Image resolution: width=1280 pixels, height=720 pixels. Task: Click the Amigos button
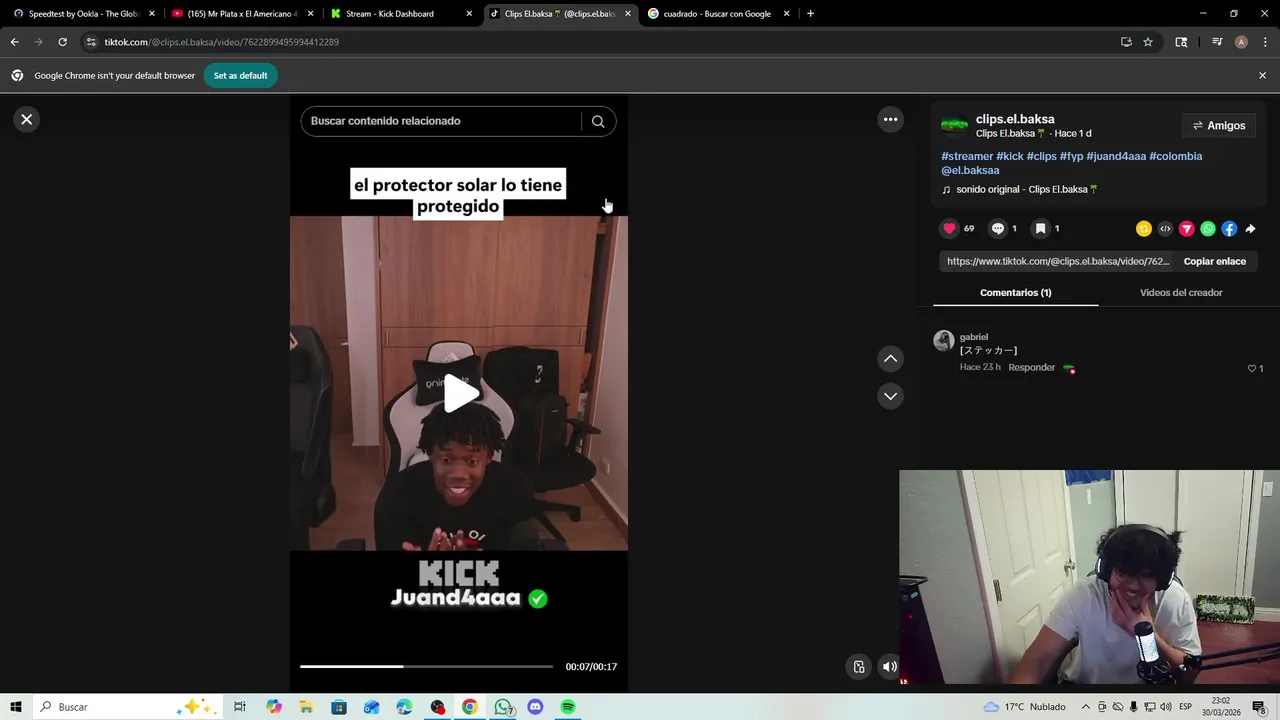[x=1218, y=126]
